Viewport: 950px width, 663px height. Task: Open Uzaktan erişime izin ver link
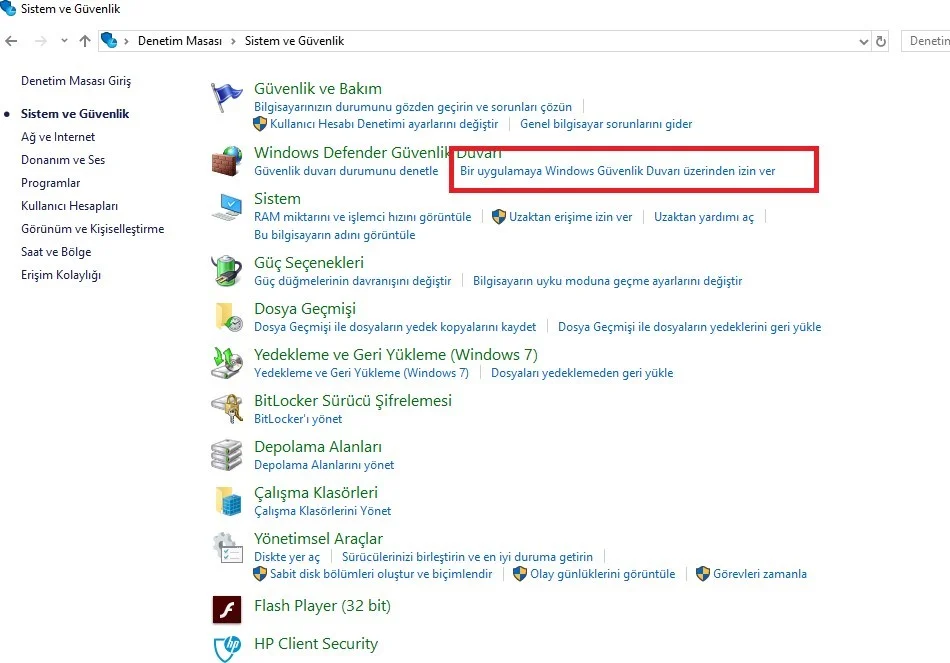(x=570, y=217)
